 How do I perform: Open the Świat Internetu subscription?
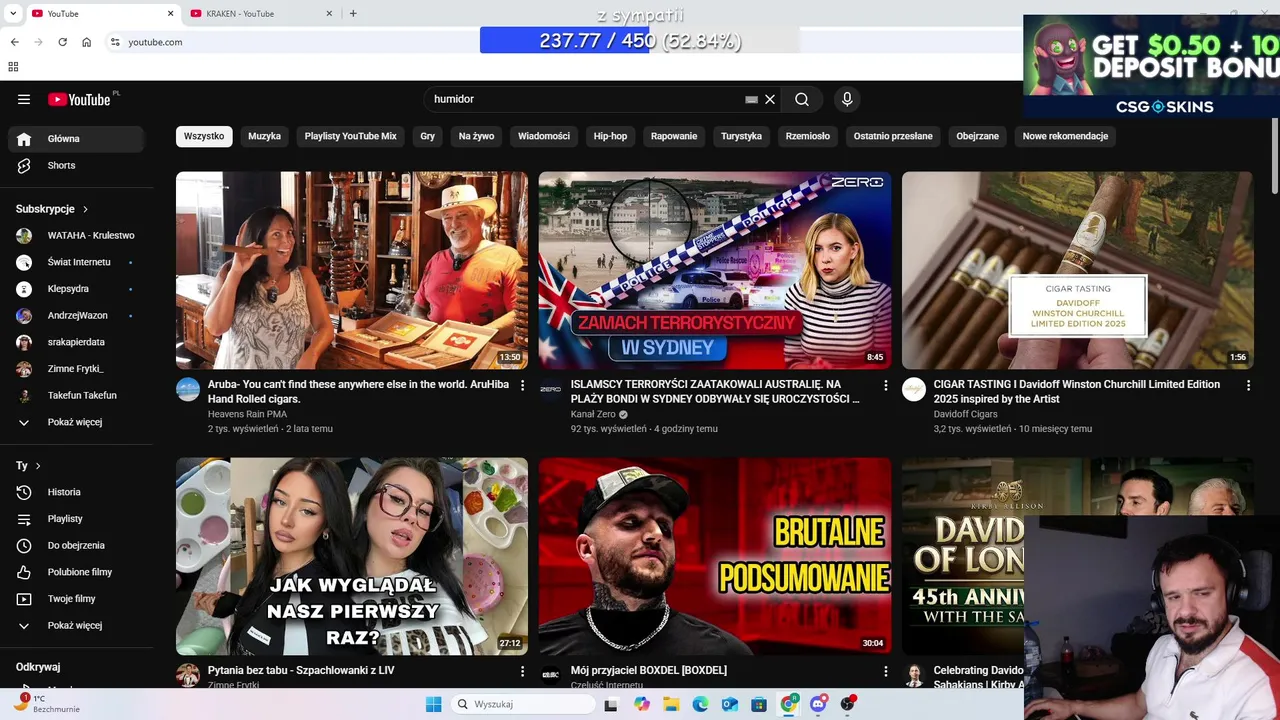(x=78, y=262)
